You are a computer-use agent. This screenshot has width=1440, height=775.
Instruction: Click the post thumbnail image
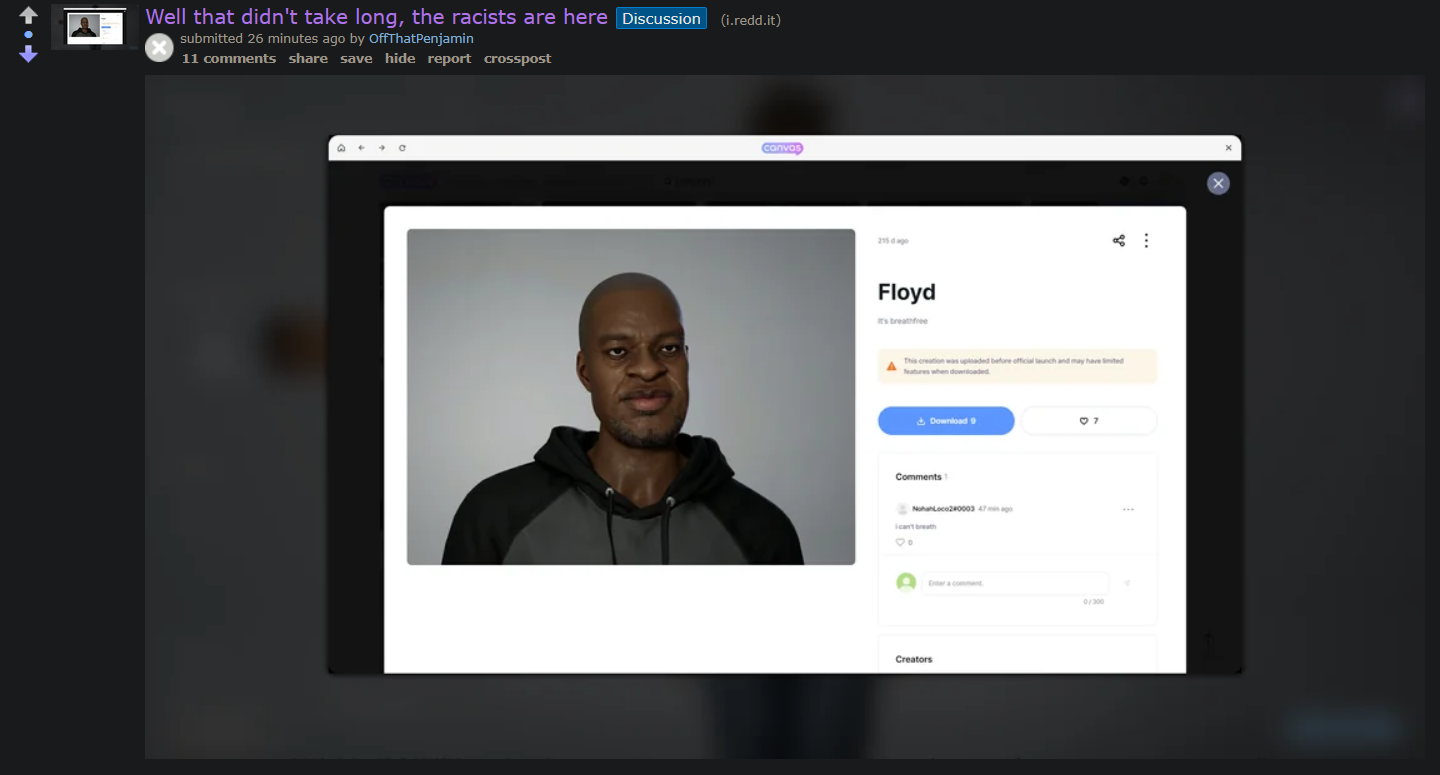(95, 27)
